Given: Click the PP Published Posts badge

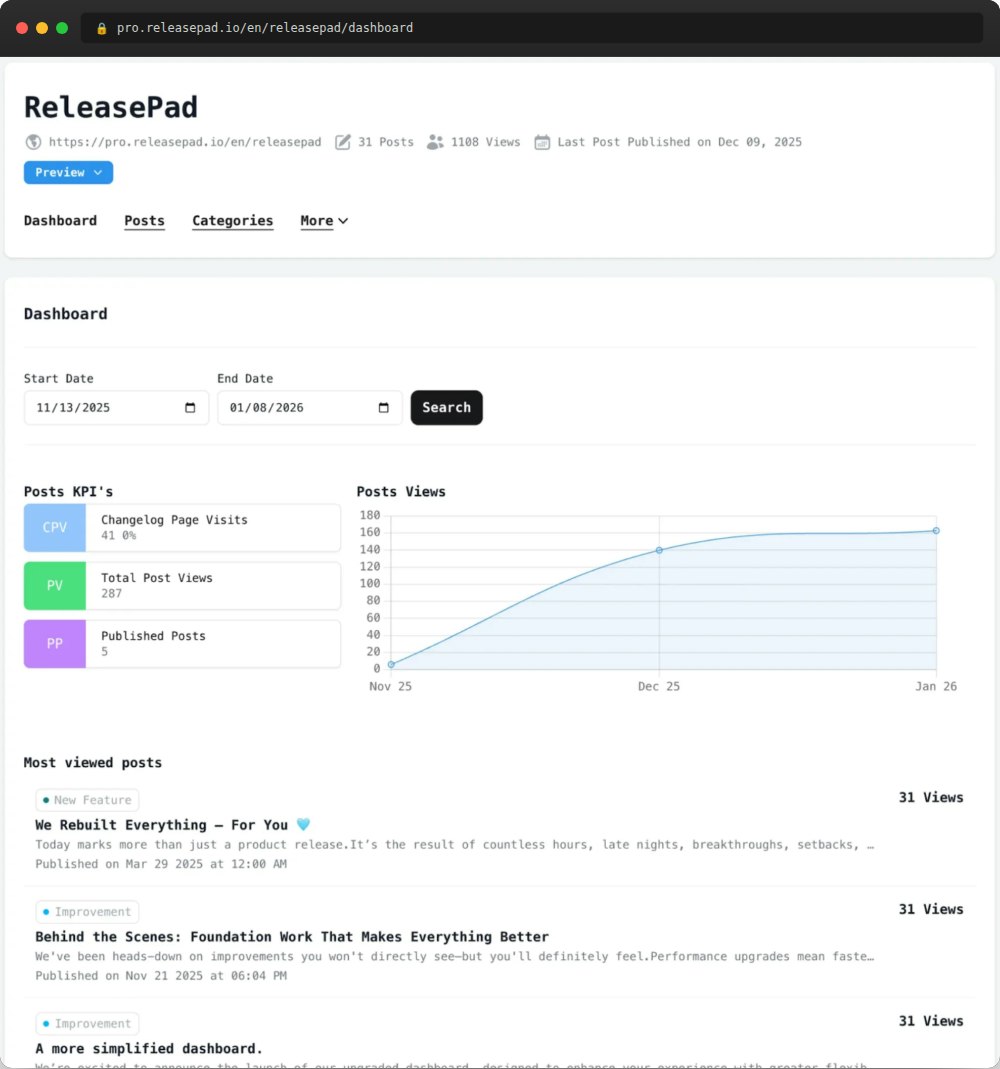Looking at the screenshot, I should (x=54, y=643).
